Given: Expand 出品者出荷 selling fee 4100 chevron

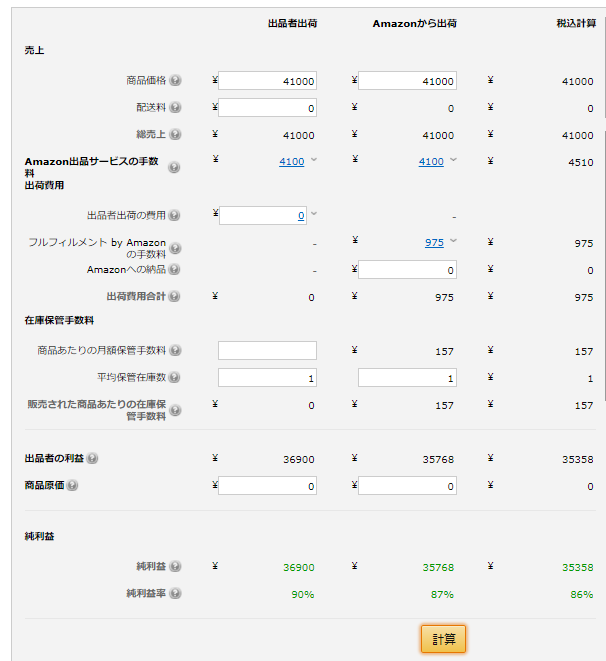Looking at the screenshot, I should pyautogui.click(x=314, y=160).
